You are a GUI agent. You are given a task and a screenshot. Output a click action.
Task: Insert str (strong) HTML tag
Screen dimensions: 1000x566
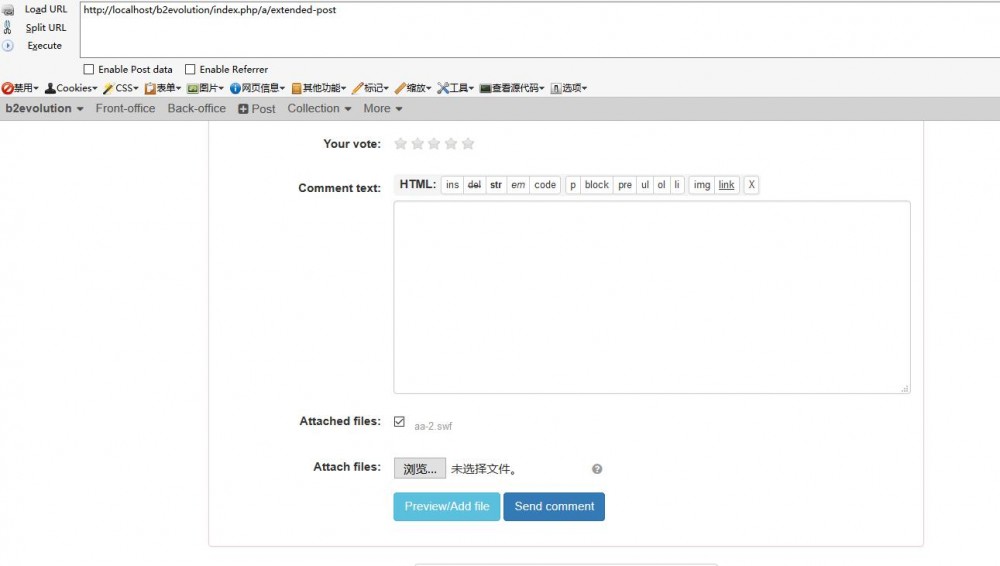[x=496, y=185]
